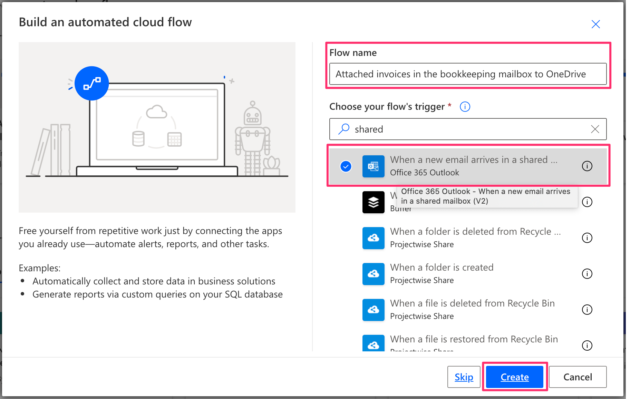This screenshot has width=640, height=399.
Task: Clear the 'shared' search text with X
Action: click(x=595, y=129)
